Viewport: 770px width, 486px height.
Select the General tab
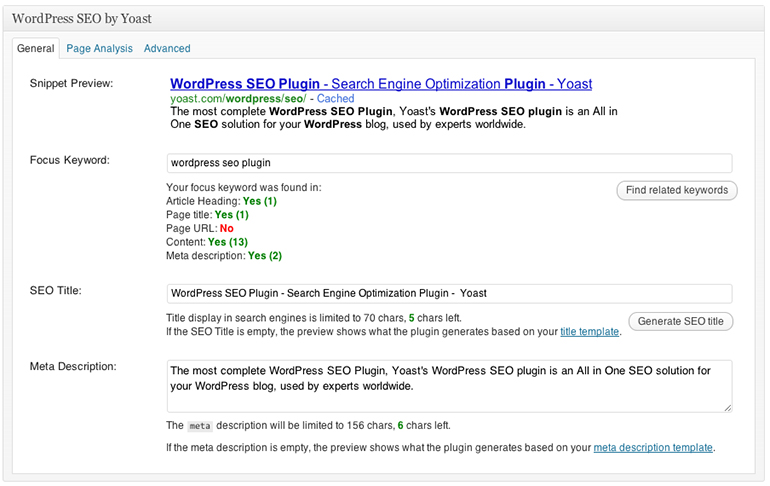coord(36,48)
